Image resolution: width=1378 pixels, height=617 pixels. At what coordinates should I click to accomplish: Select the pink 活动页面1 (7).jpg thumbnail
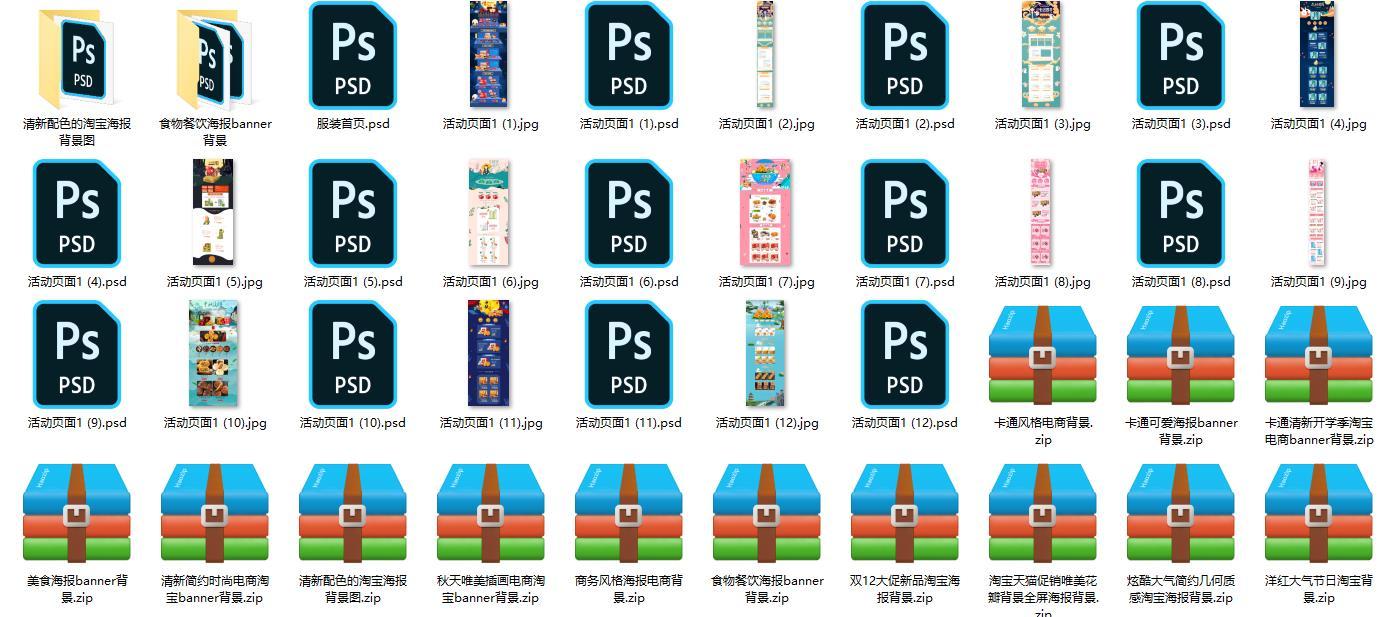[x=765, y=212]
